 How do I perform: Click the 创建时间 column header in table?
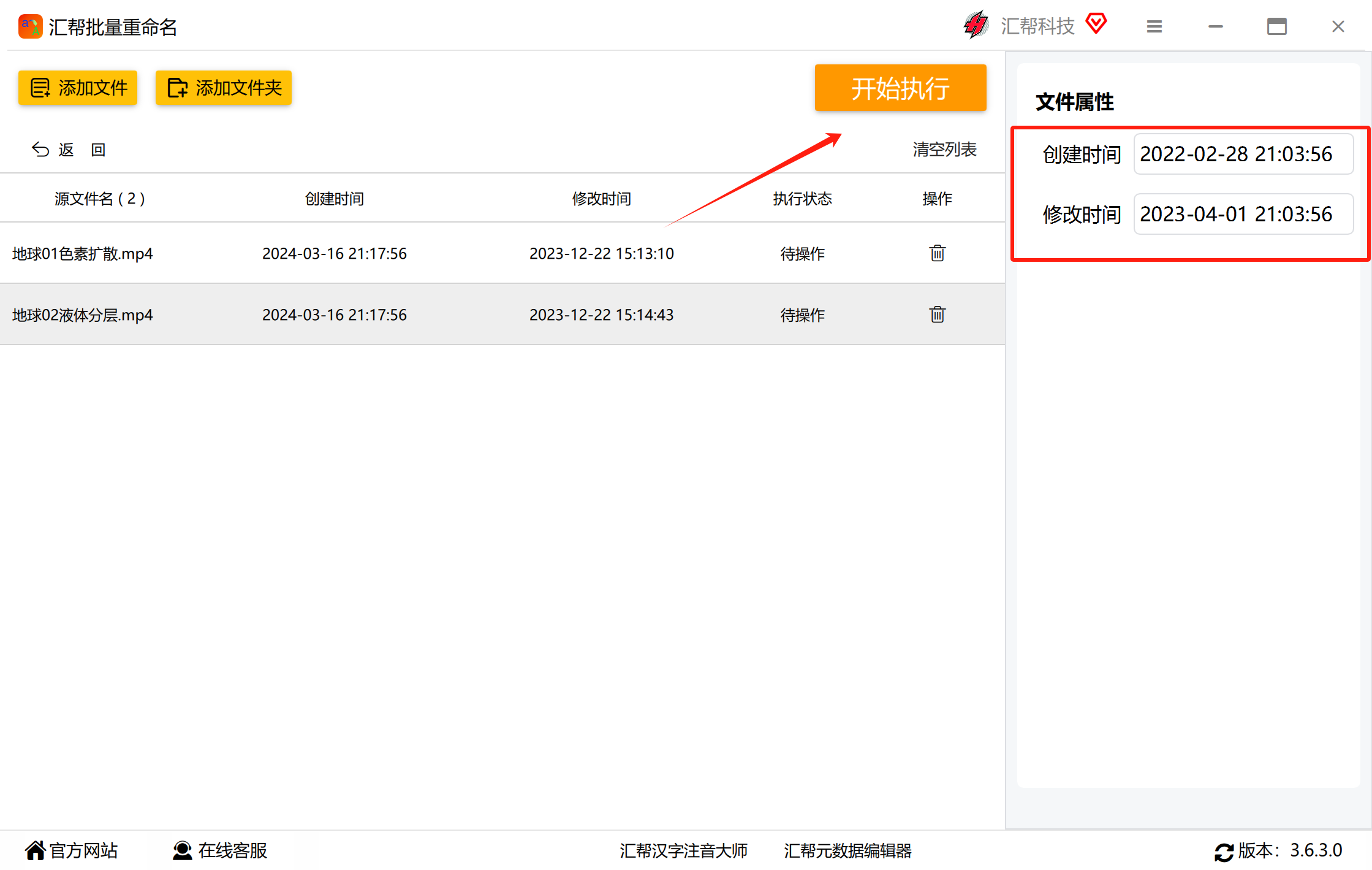(x=335, y=199)
